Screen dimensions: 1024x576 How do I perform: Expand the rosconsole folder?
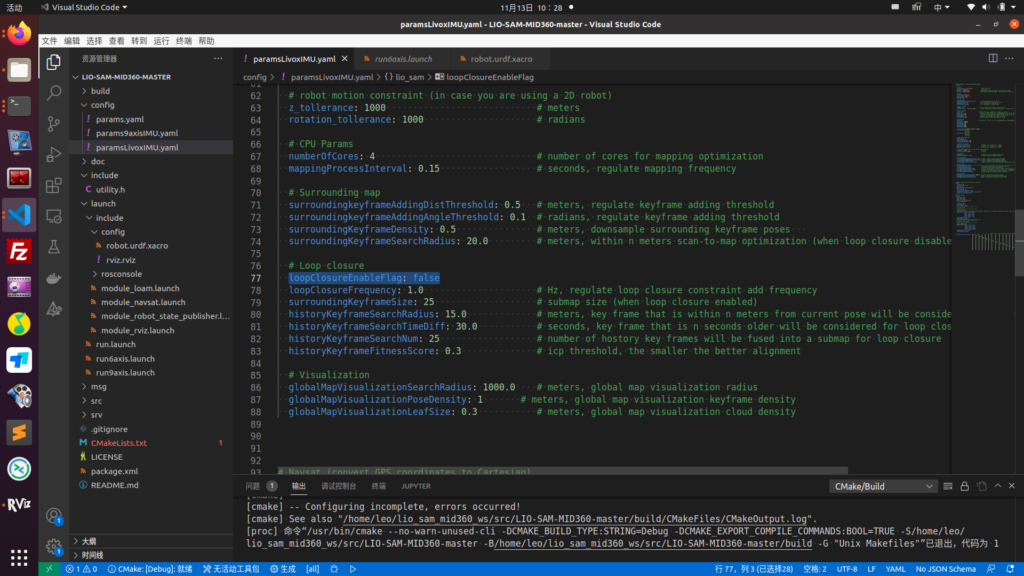click(152, 274)
